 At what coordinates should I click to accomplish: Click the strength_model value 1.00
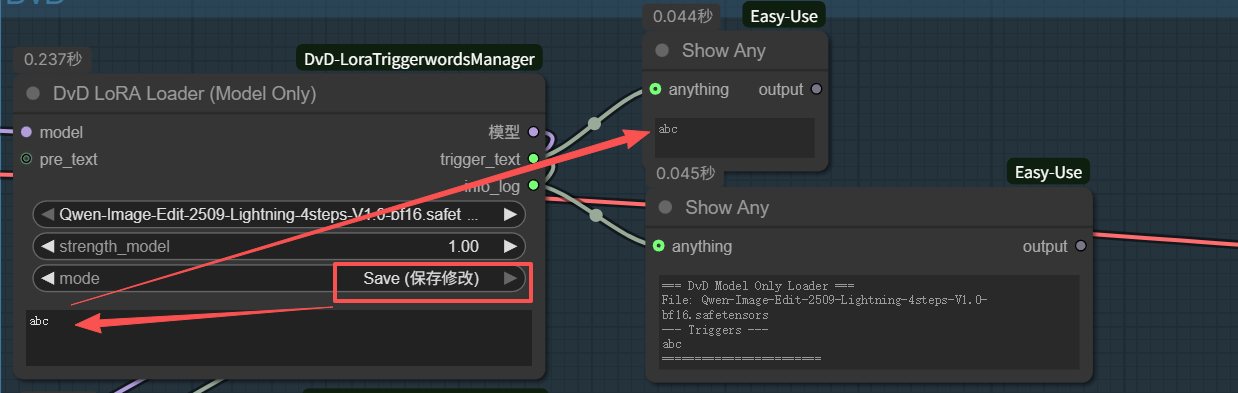(463, 246)
